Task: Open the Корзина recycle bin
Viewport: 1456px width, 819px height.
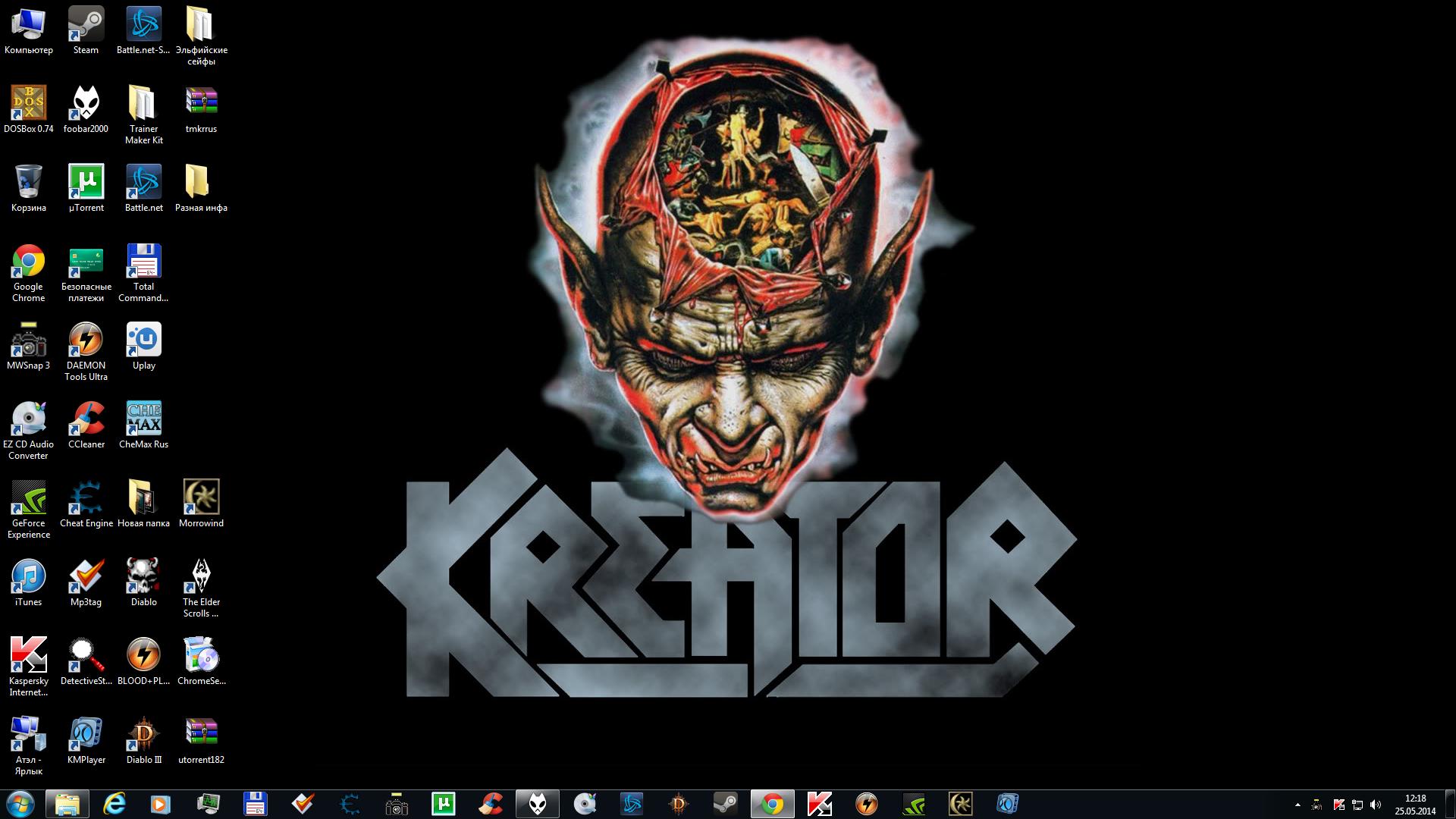Action: [29, 190]
